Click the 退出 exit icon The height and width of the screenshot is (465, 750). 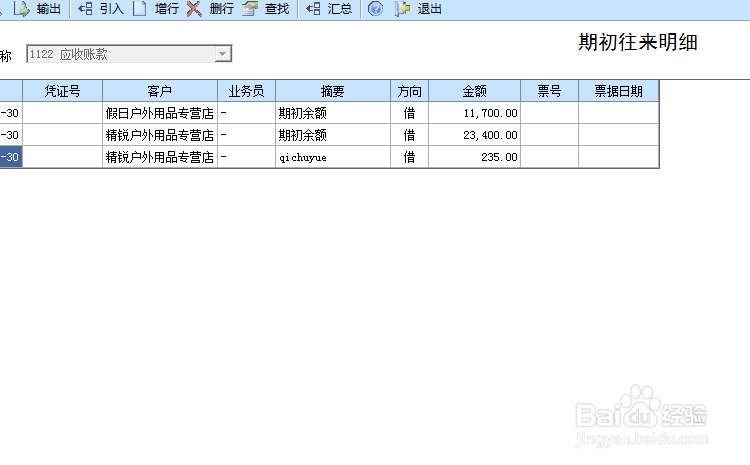click(x=402, y=9)
